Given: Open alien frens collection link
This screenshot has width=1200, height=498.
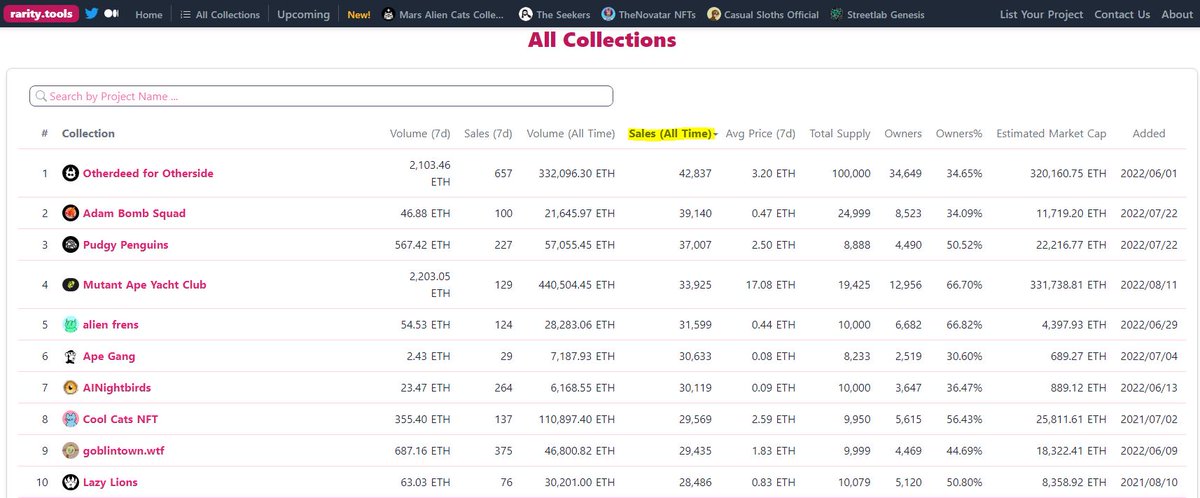Looking at the screenshot, I should pos(111,324).
